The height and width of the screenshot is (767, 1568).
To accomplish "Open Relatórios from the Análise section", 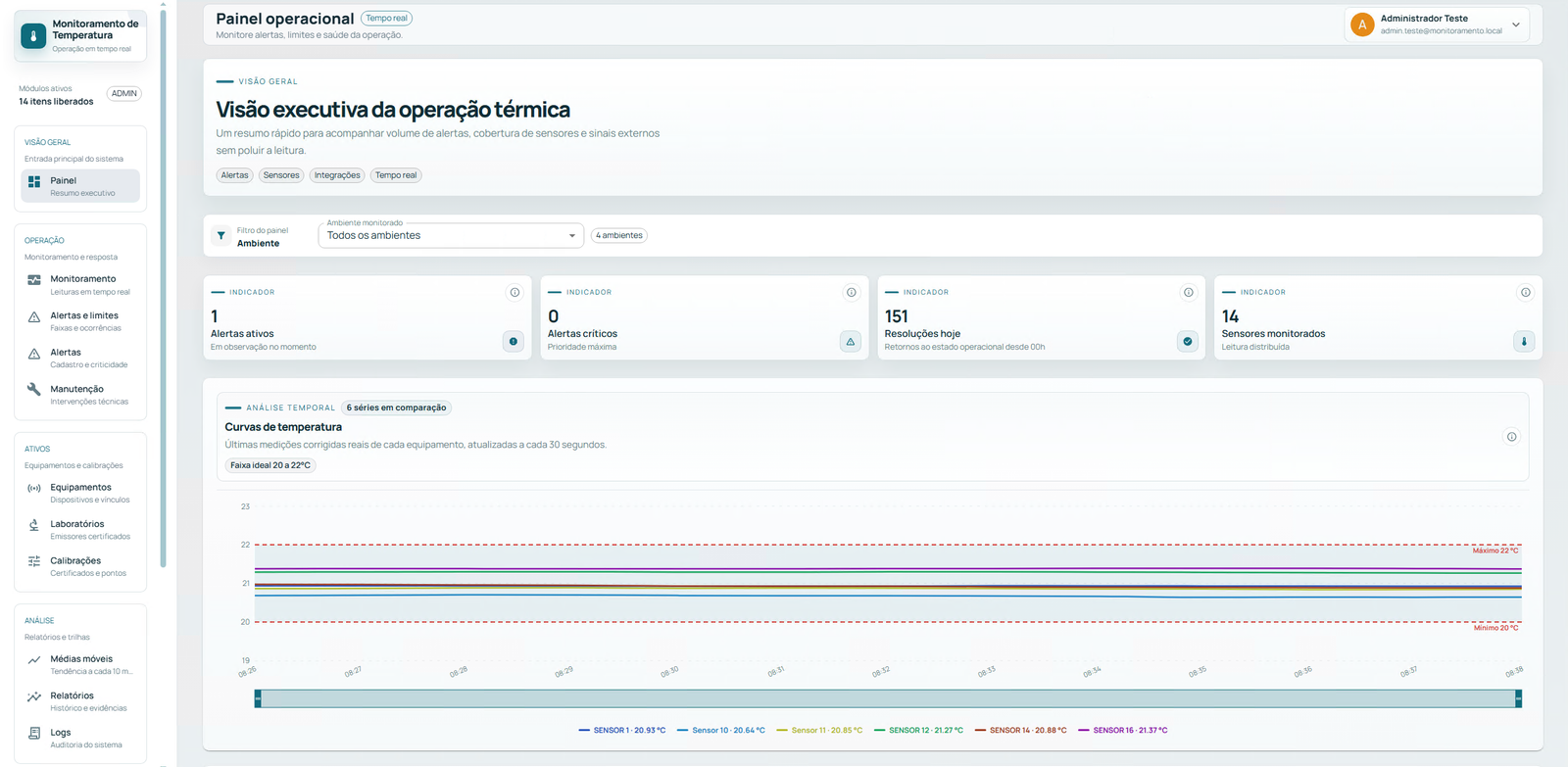I will coord(80,701).
